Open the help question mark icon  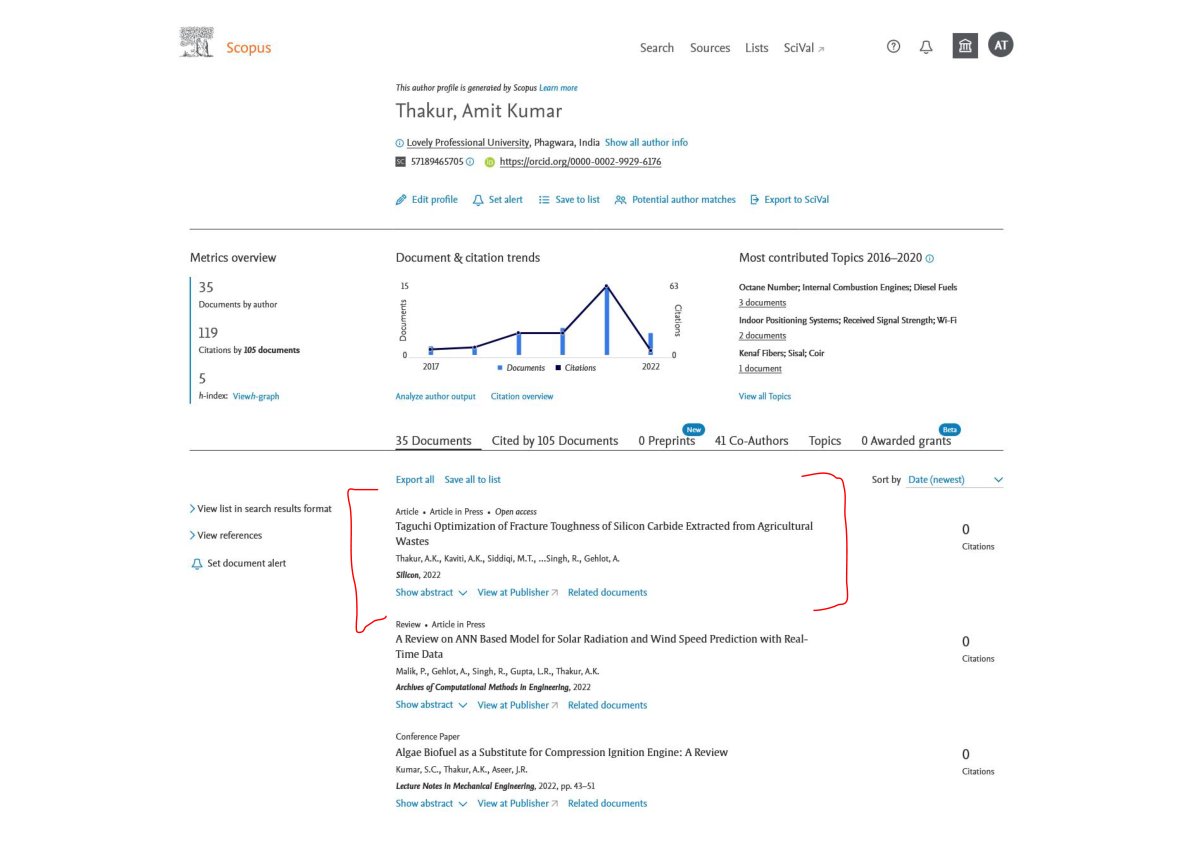(894, 47)
